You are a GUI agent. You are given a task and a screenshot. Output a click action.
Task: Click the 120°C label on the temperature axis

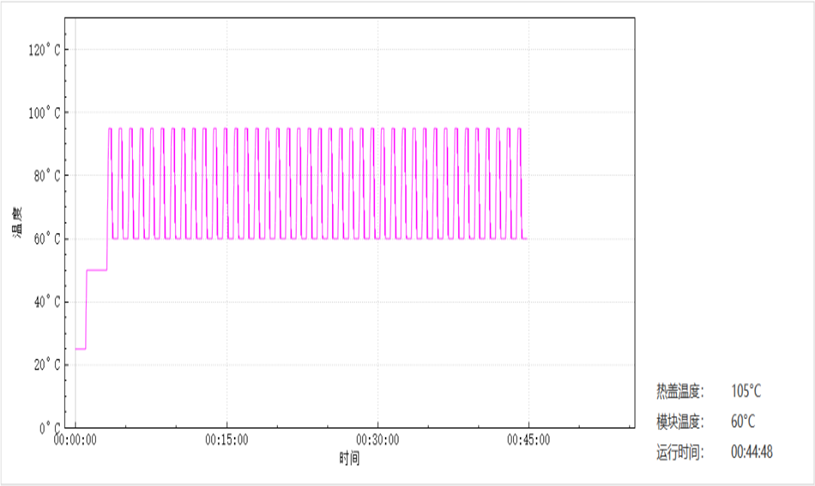(x=43, y=50)
